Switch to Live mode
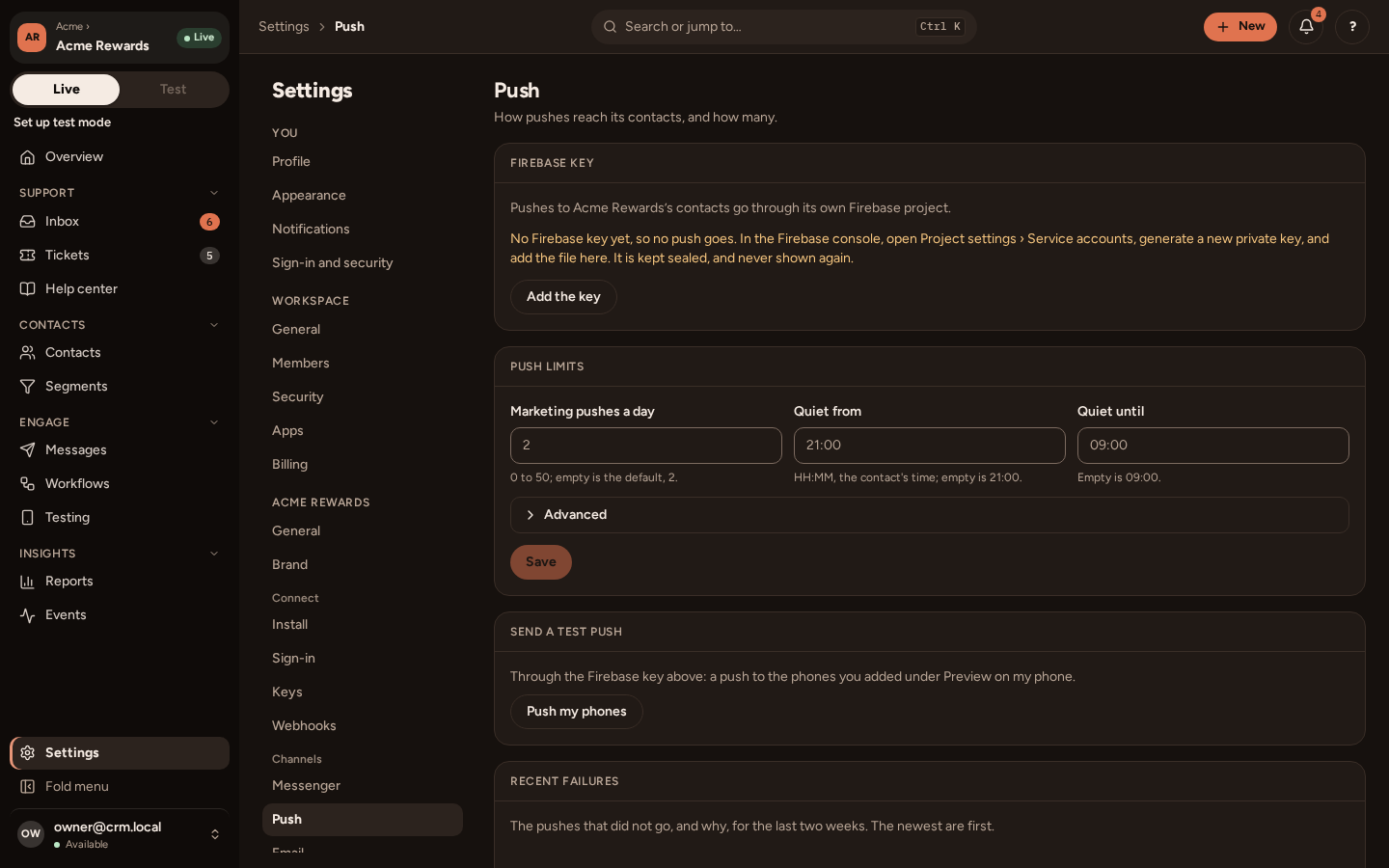The height and width of the screenshot is (868, 1389). pos(67,90)
